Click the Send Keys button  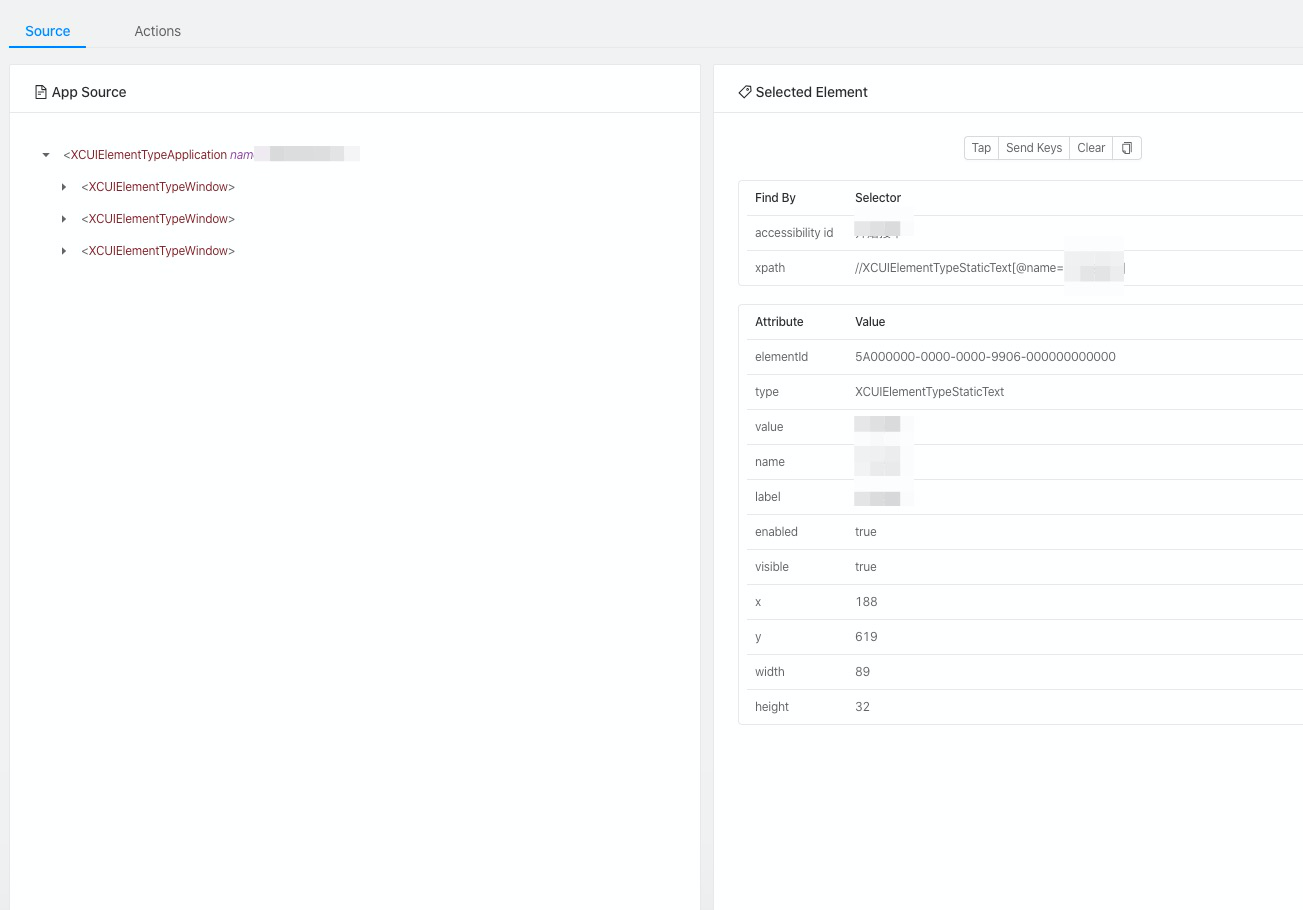pos(1034,148)
